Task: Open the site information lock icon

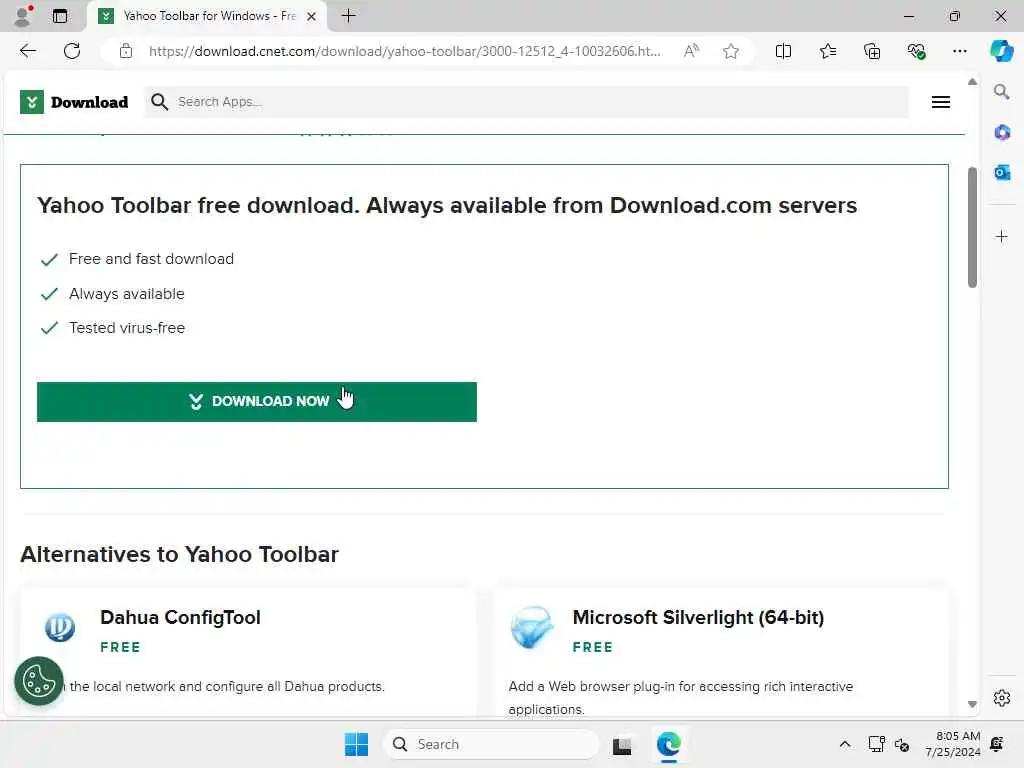Action: tap(126, 51)
